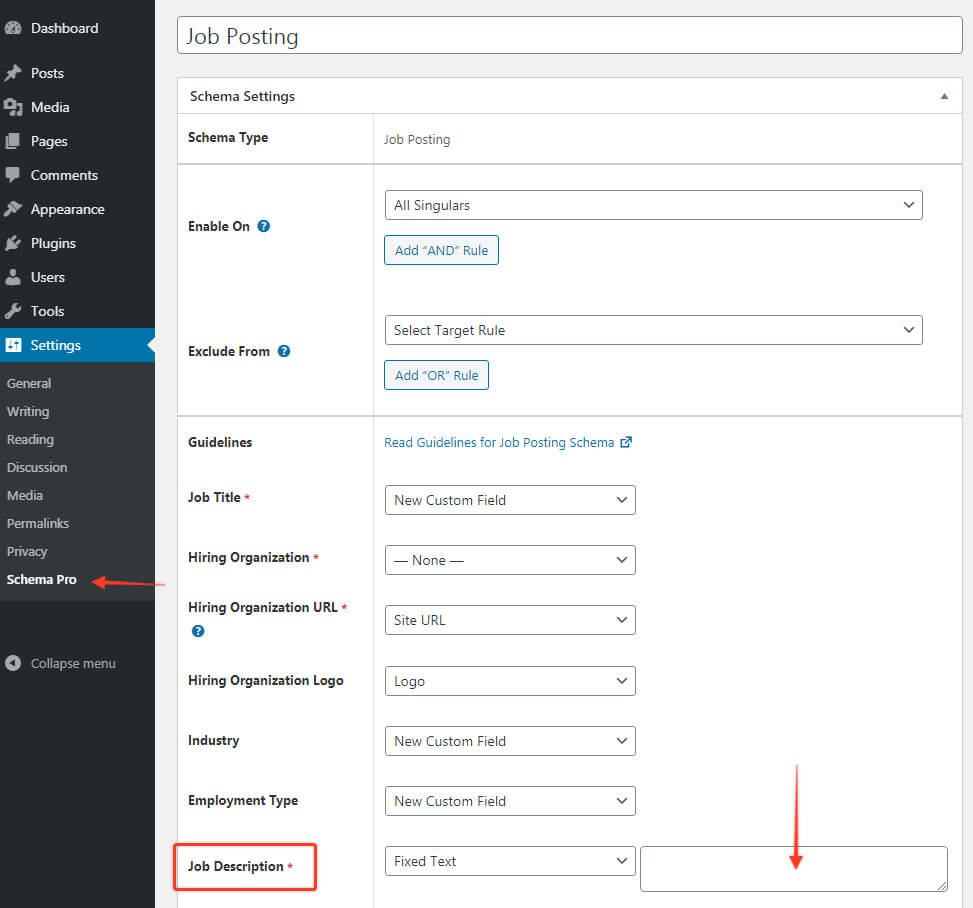
Task: Collapse the Schema Settings panel
Action: coord(944,97)
